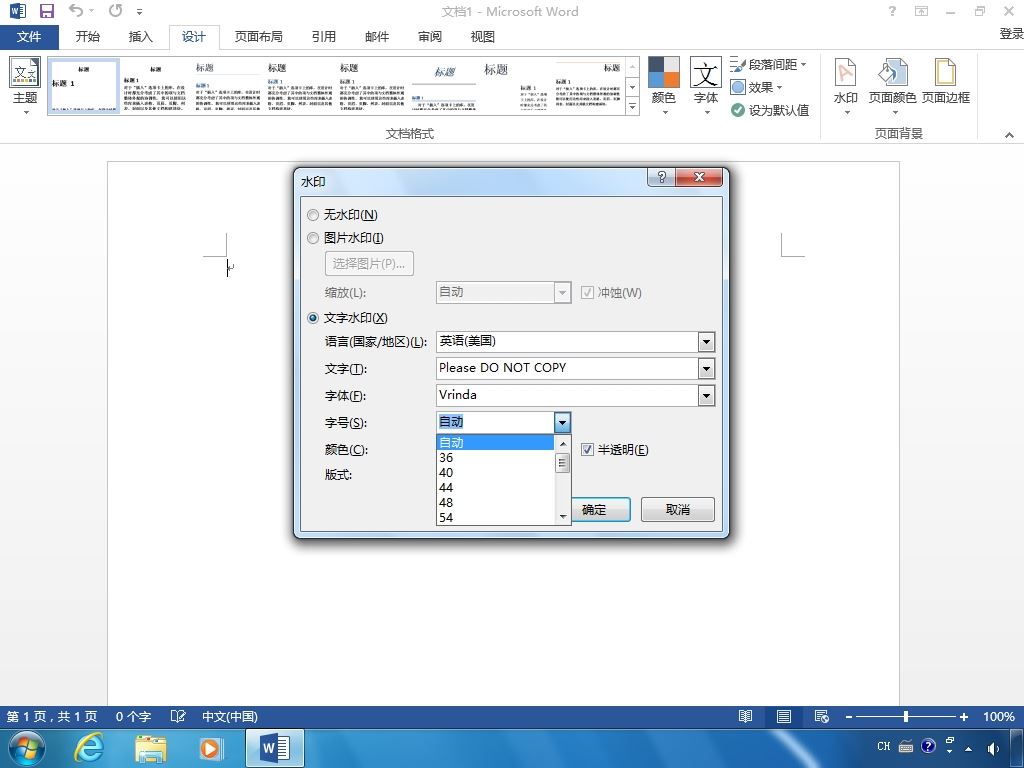Open ribbon display options icon
The image size is (1024, 768).
point(921,11)
